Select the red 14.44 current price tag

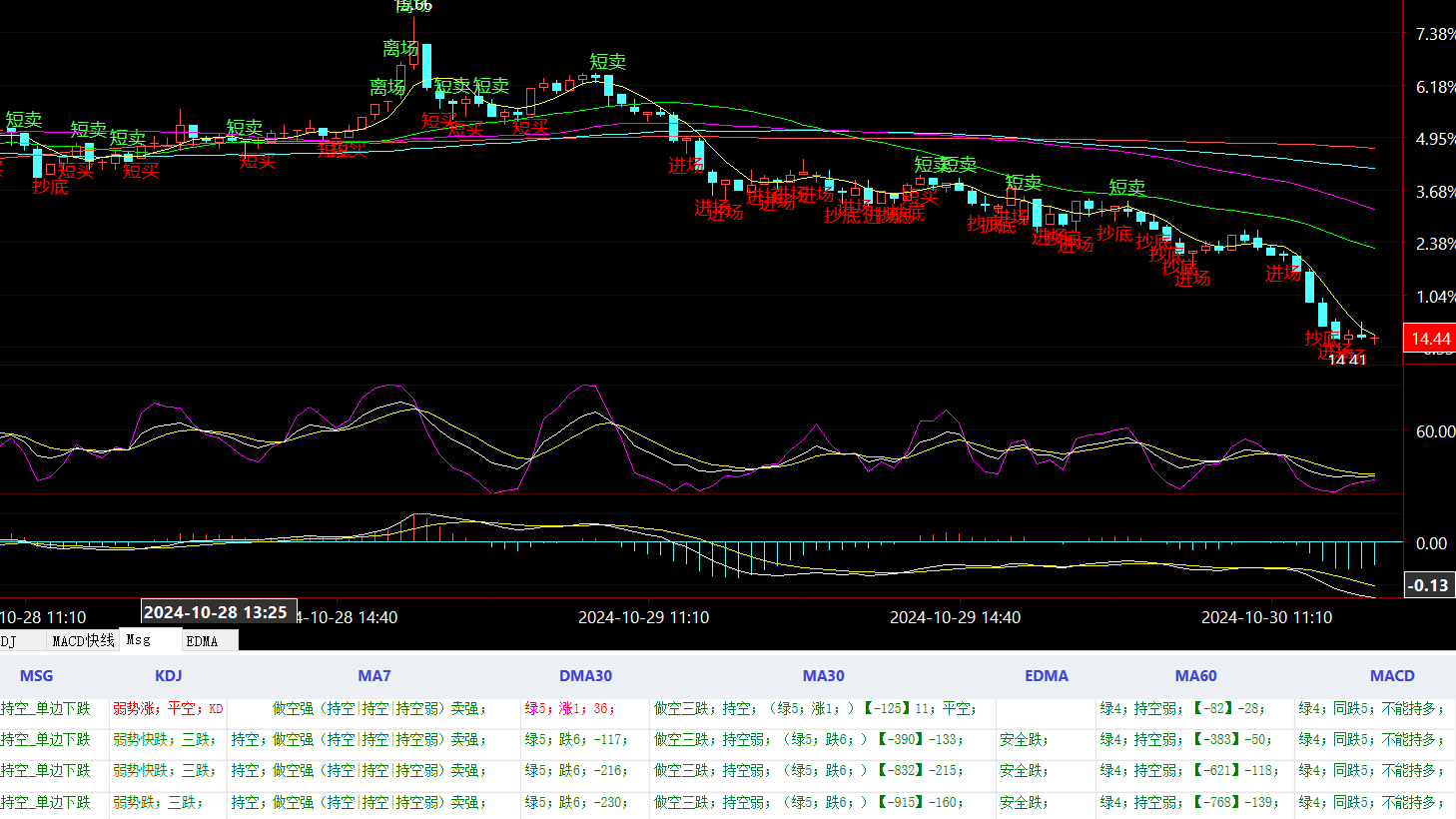click(x=1429, y=339)
